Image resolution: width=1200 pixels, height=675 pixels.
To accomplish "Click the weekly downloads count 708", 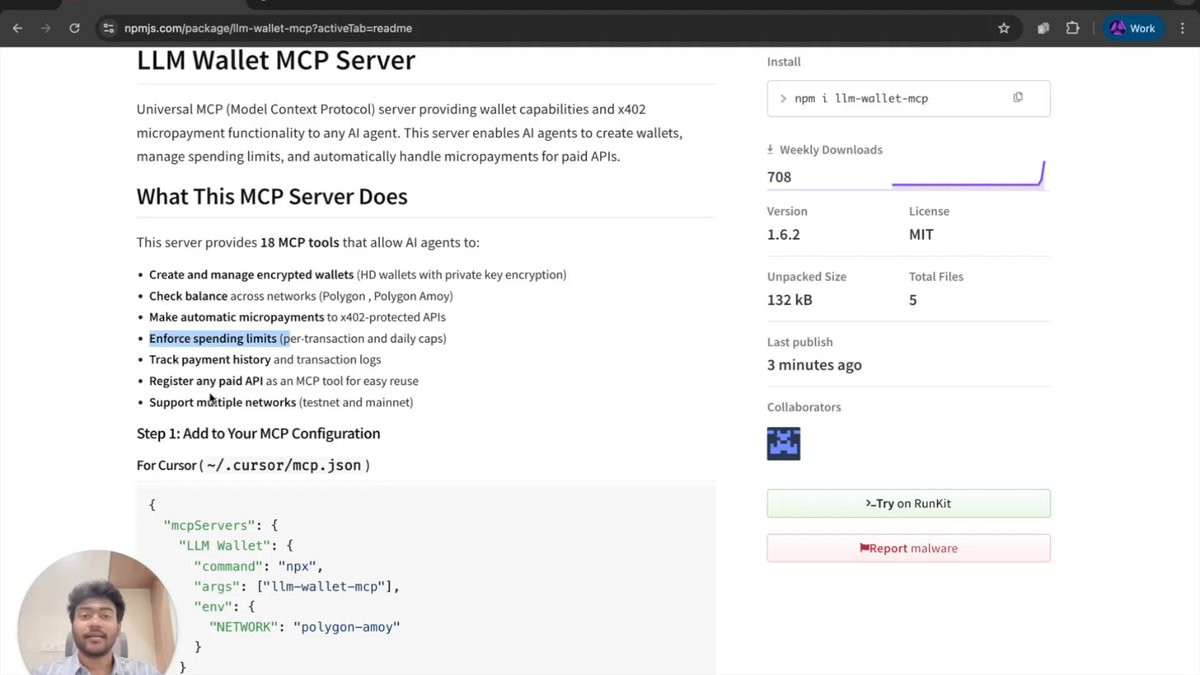I will click(779, 177).
